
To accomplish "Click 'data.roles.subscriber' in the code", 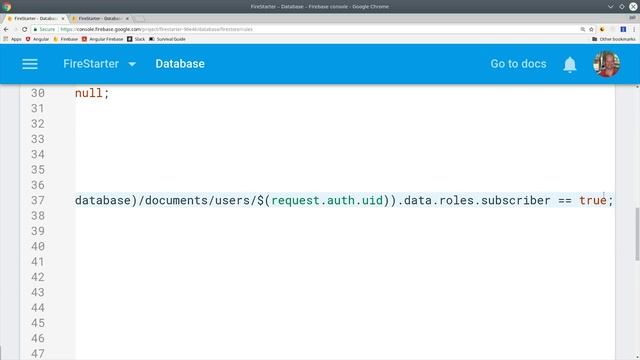I will (477, 200).
